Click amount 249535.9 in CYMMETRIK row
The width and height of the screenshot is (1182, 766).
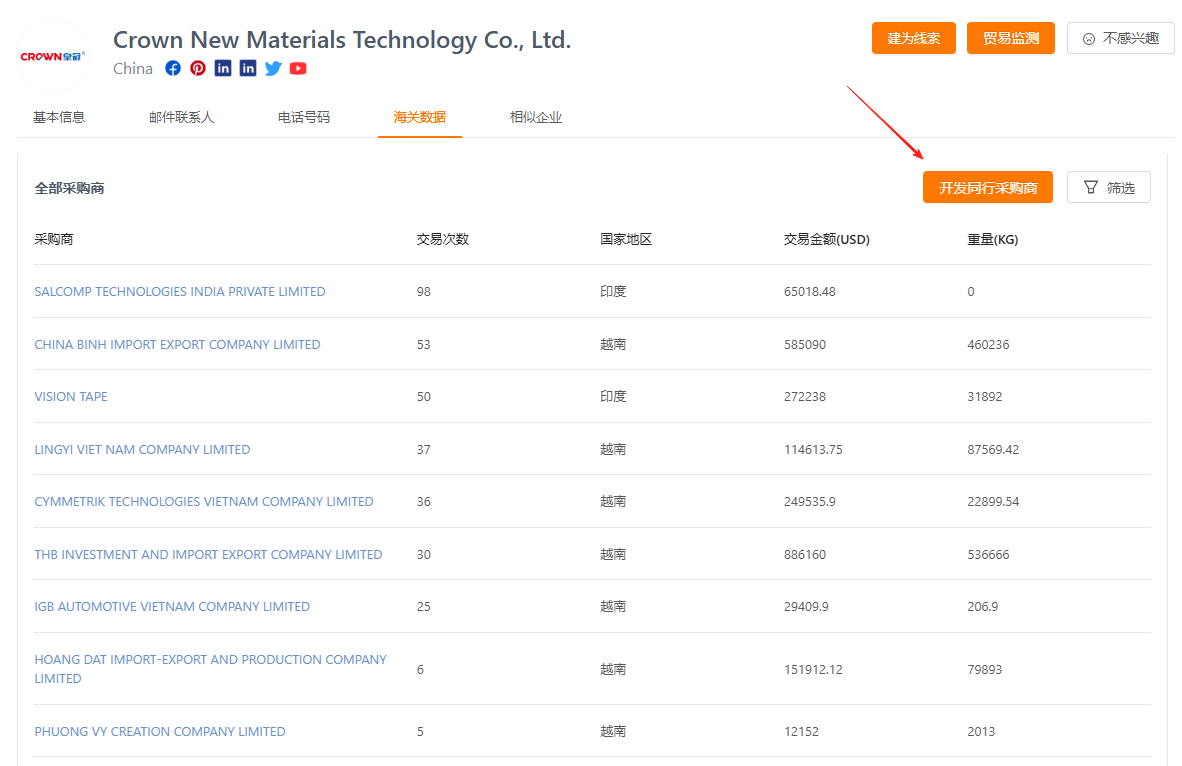click(810, 501)
